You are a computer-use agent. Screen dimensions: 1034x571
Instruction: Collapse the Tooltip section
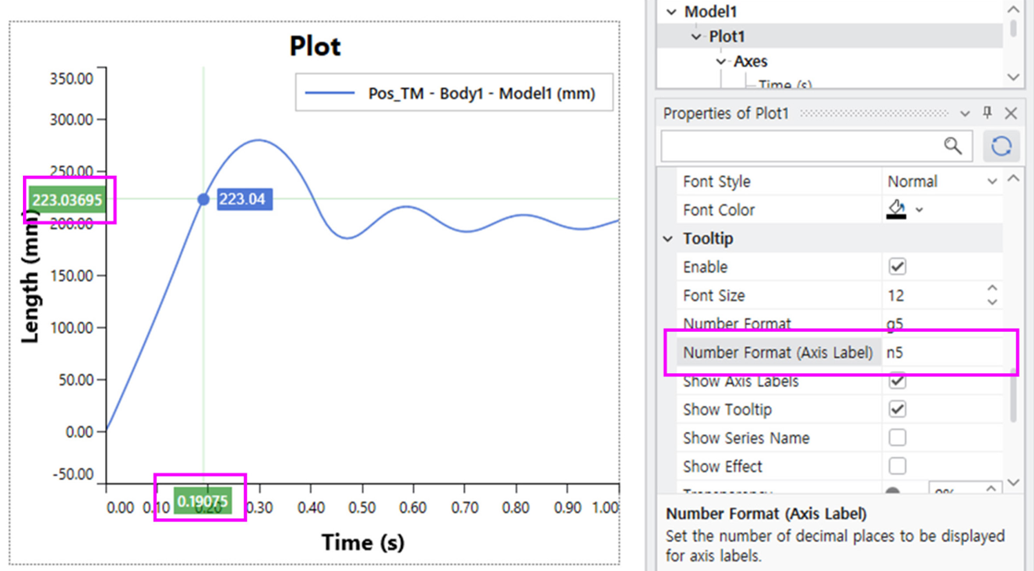point(668,239)
